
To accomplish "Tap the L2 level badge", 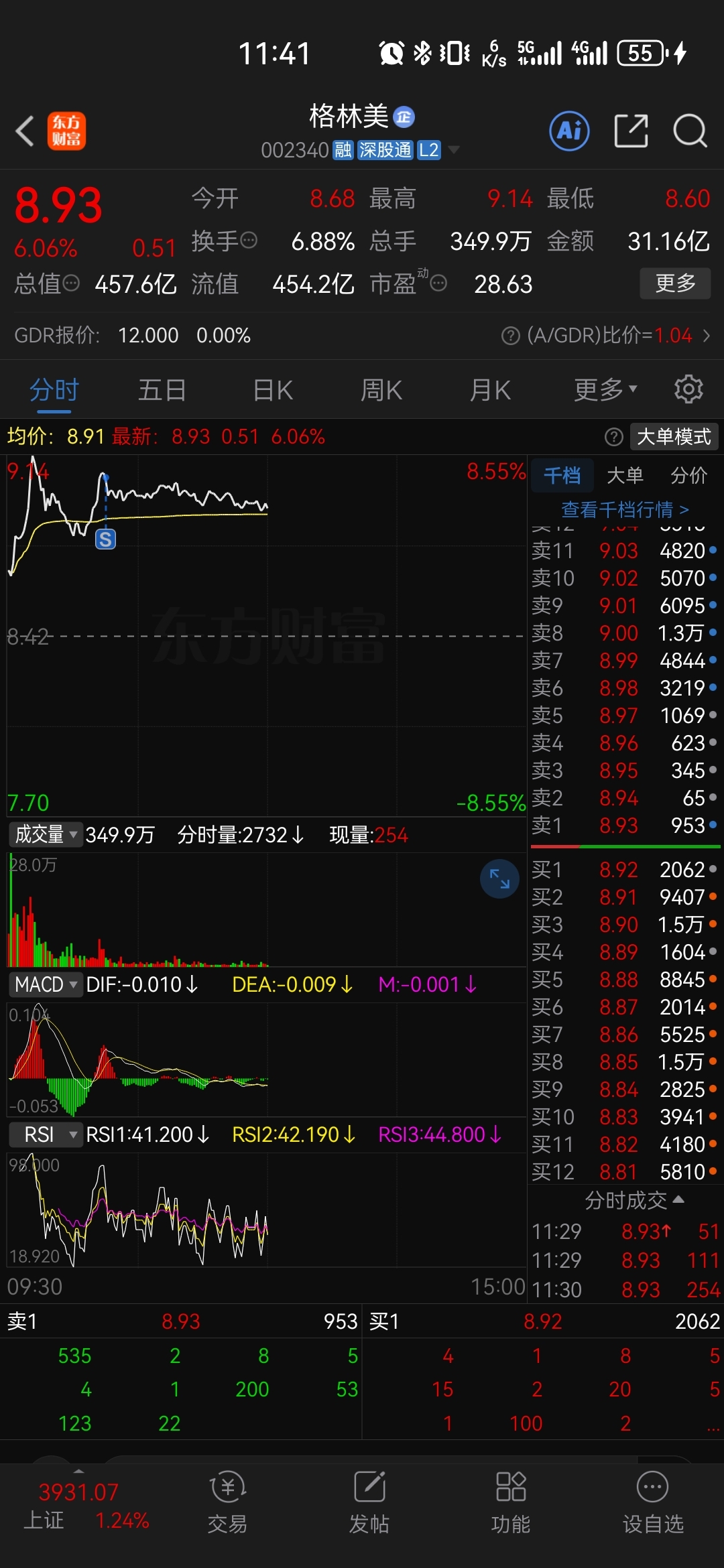I will [x=428, y=150].
